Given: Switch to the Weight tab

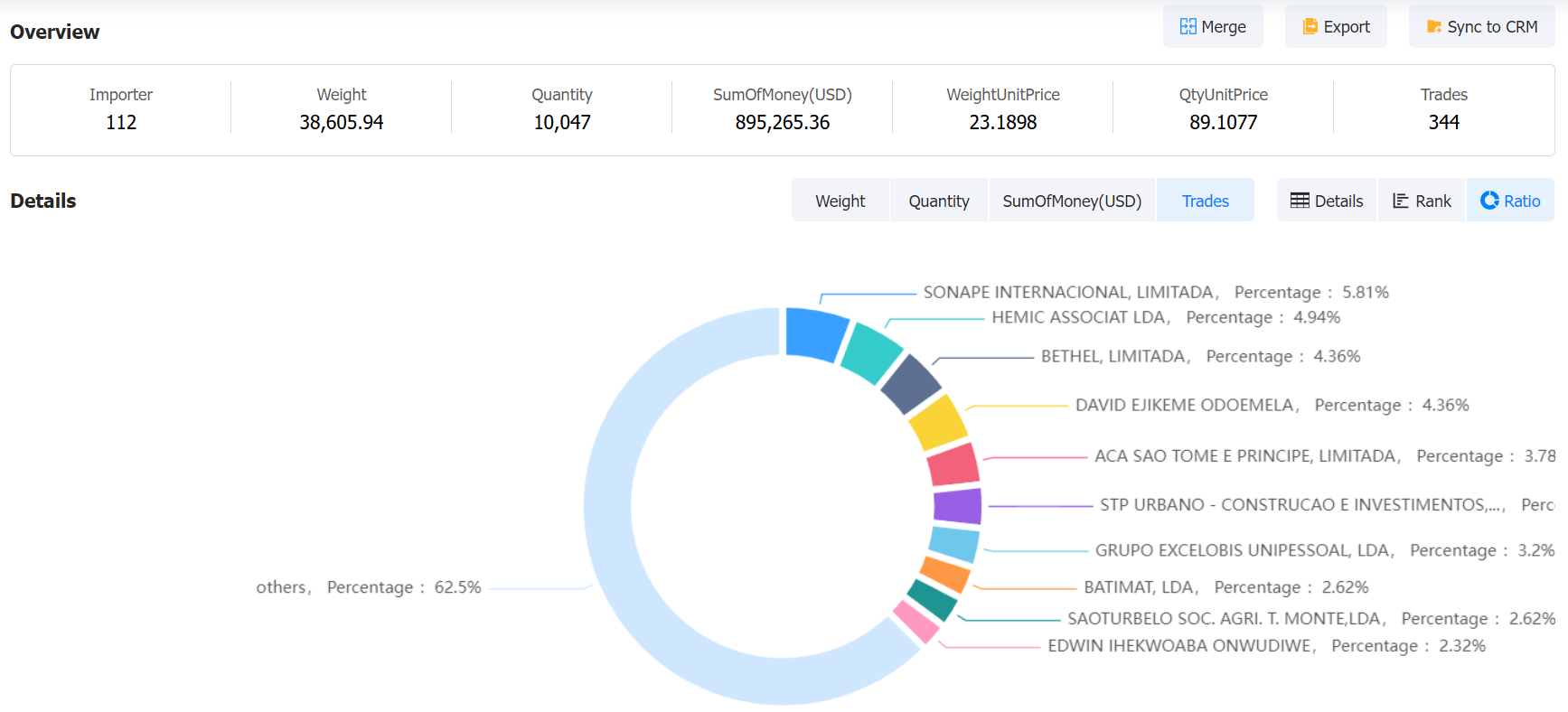Looking at the screenshot, I should [840, 201].
